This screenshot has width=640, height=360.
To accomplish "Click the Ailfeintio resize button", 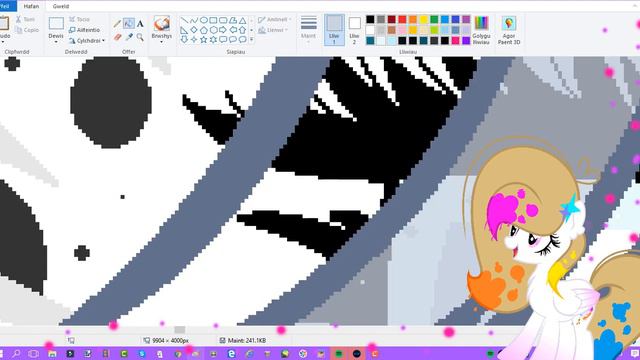I will coord(84,30).
